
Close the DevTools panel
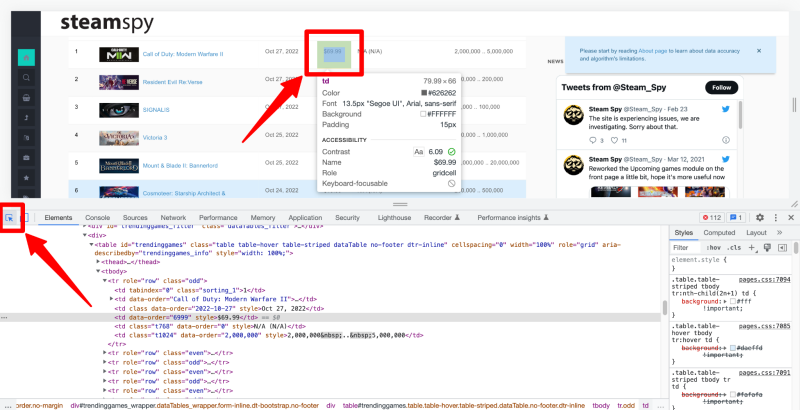[791, 218]
